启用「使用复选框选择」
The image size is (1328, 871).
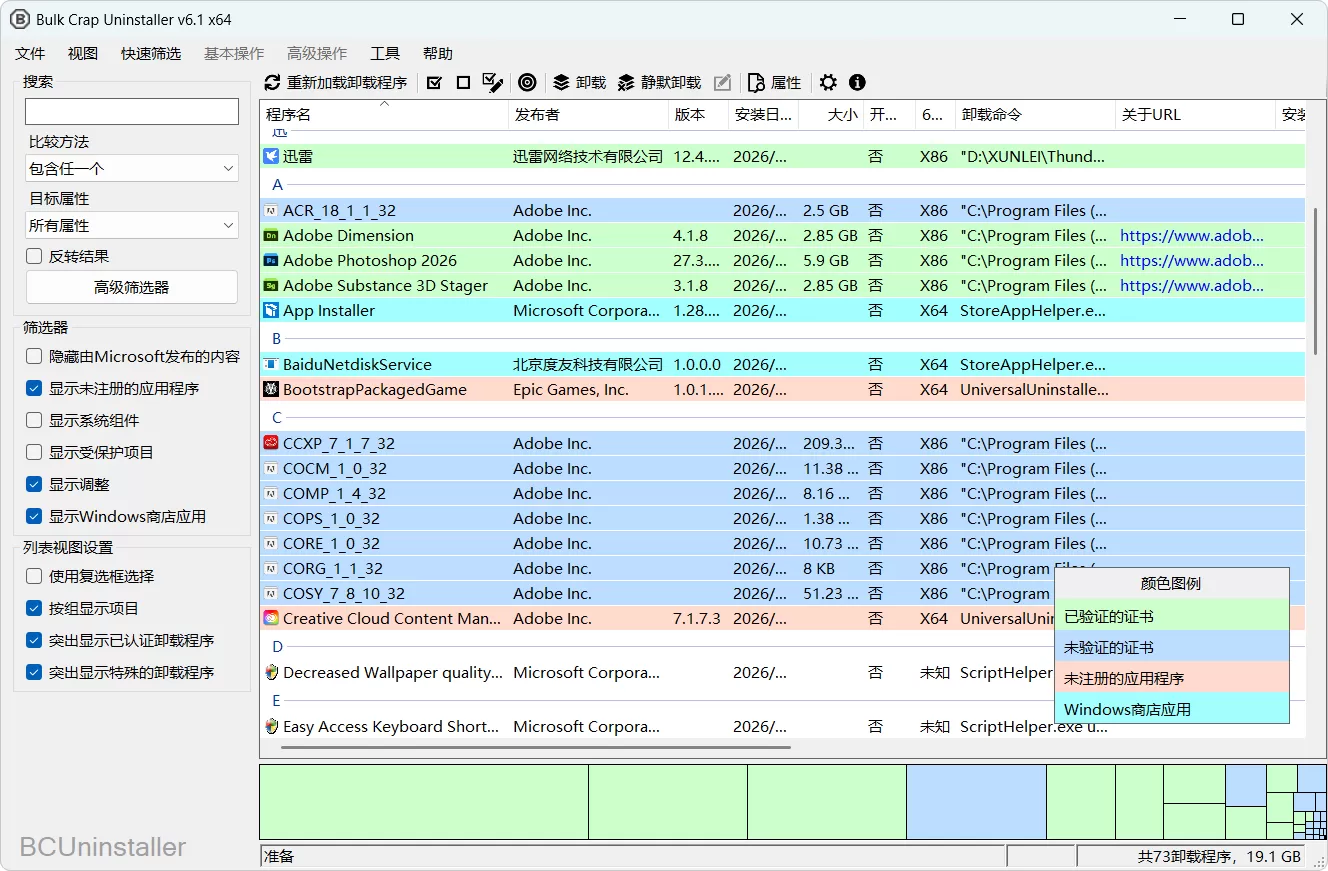[x=33, y=575]
